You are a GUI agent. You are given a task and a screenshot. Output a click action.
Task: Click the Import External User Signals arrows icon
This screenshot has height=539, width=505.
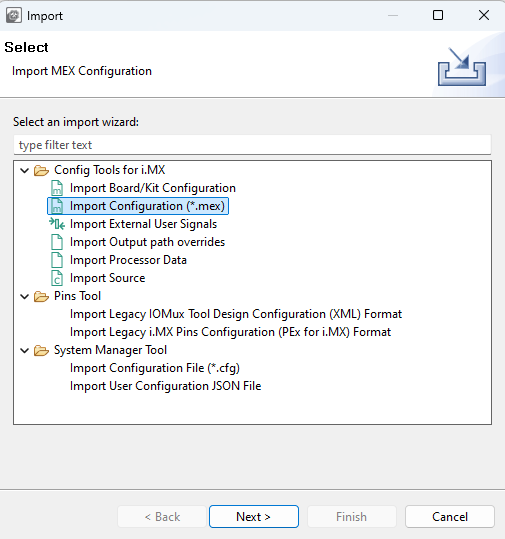click(57, 224)
